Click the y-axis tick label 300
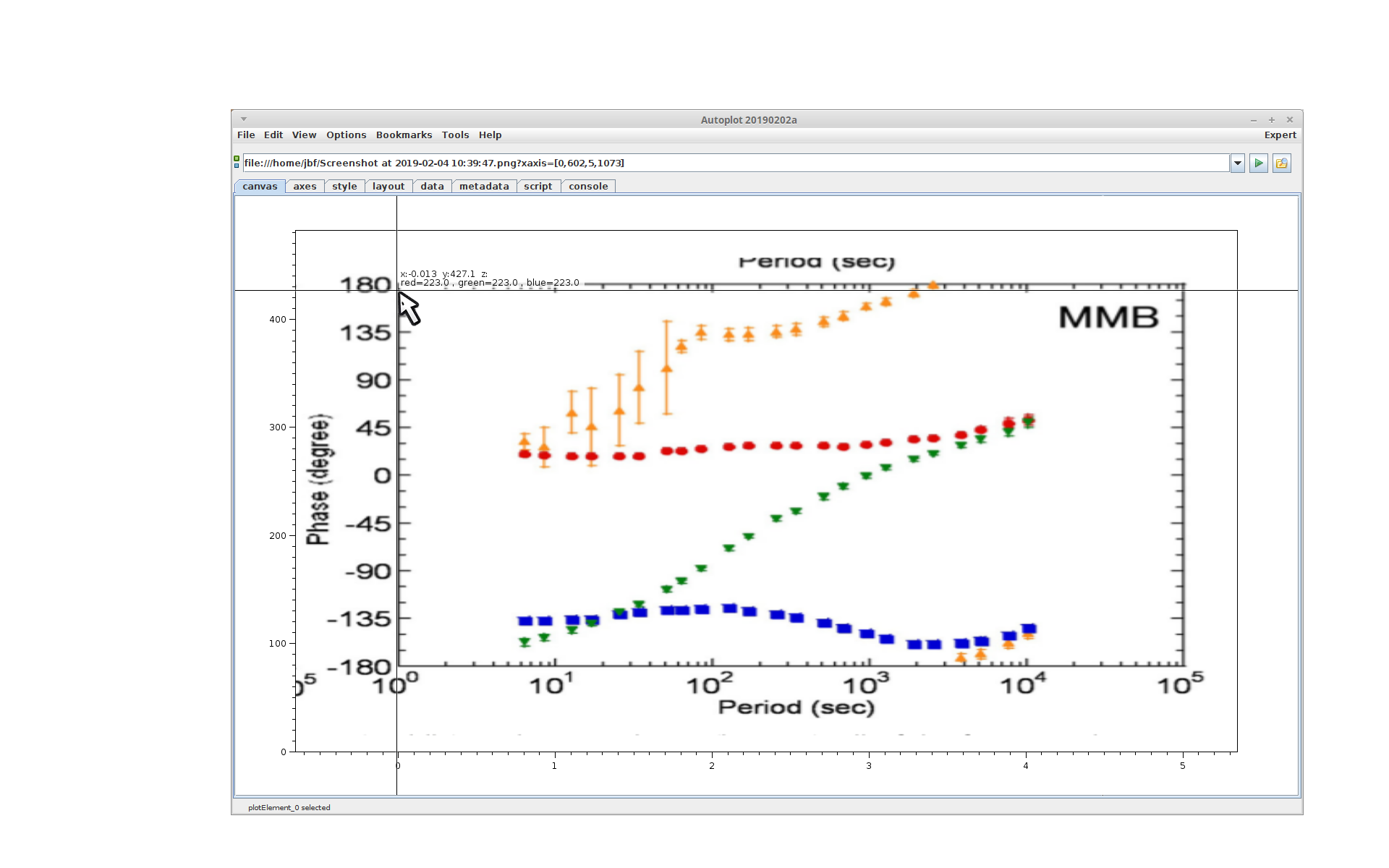This screenshot has width=1389, height=868. coord(278,427)
